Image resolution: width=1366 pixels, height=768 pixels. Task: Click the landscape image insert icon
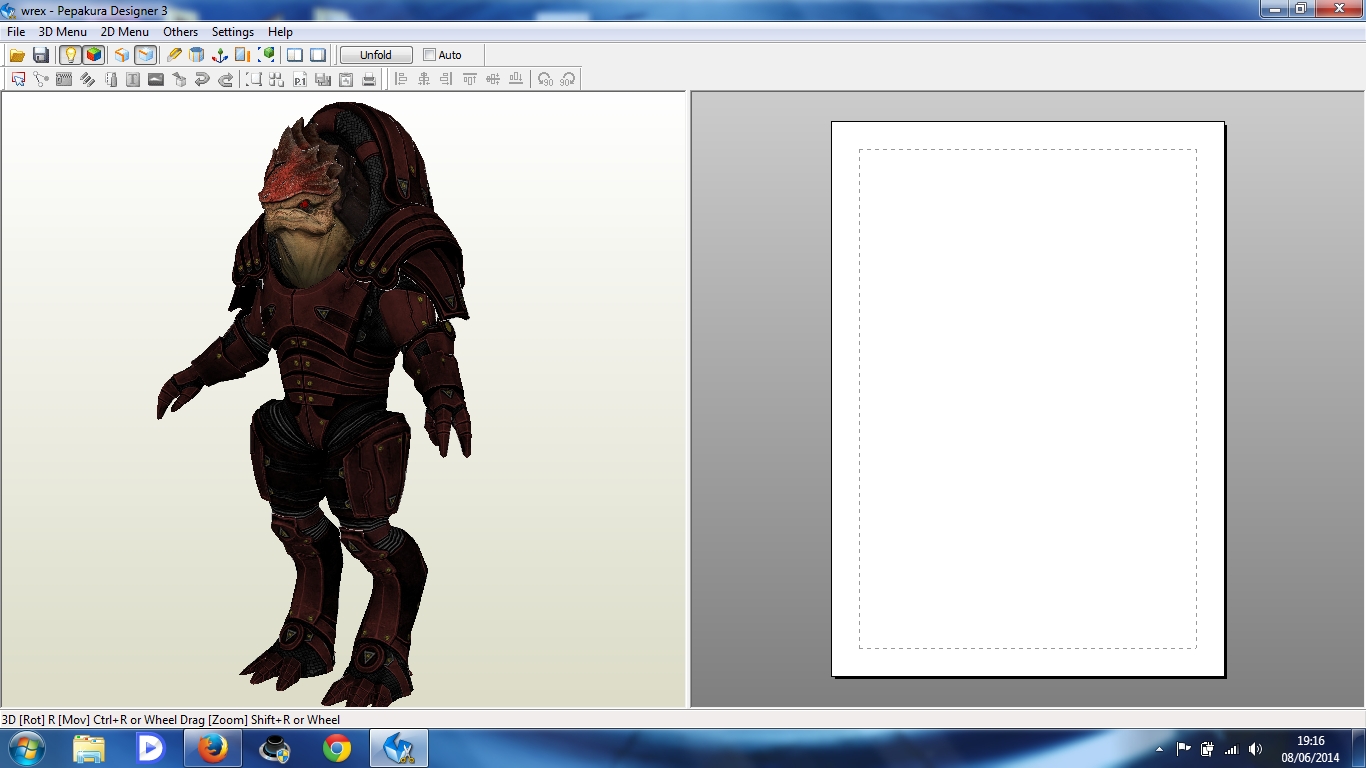coord(156,79)
